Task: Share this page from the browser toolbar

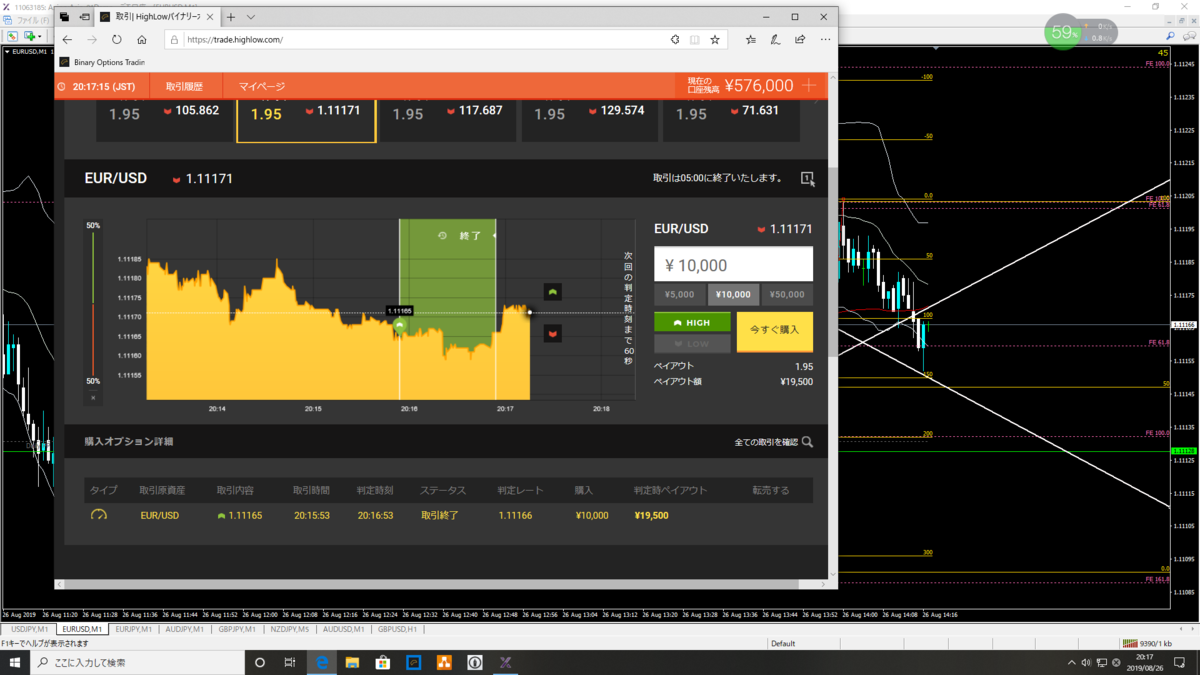Action: click(x=800, y=40)
